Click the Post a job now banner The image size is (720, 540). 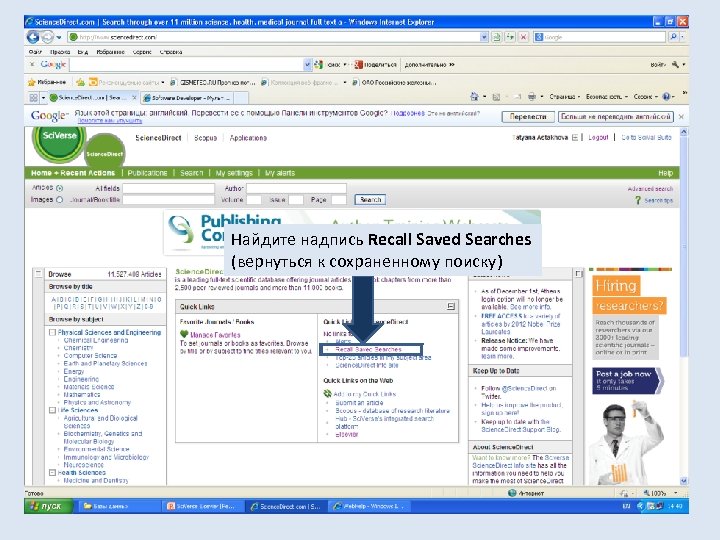[x=628, y=380]
